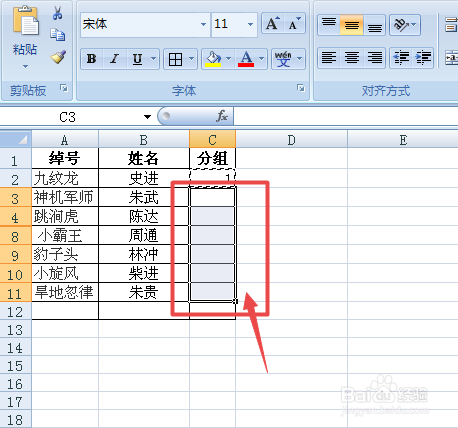This screenshot has height=428, width=458.
Task: Select top vertical alignment
Action: [x=329, y=25]
